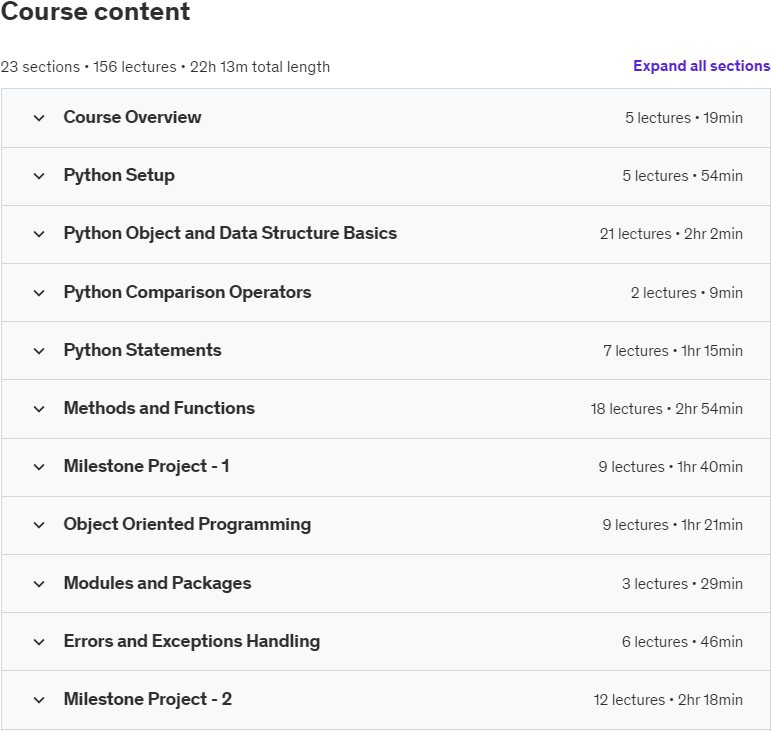Click the chevron beside Milestone Project - 1
The width and height of the screenshot is (772, 731).
pos(39,467)
